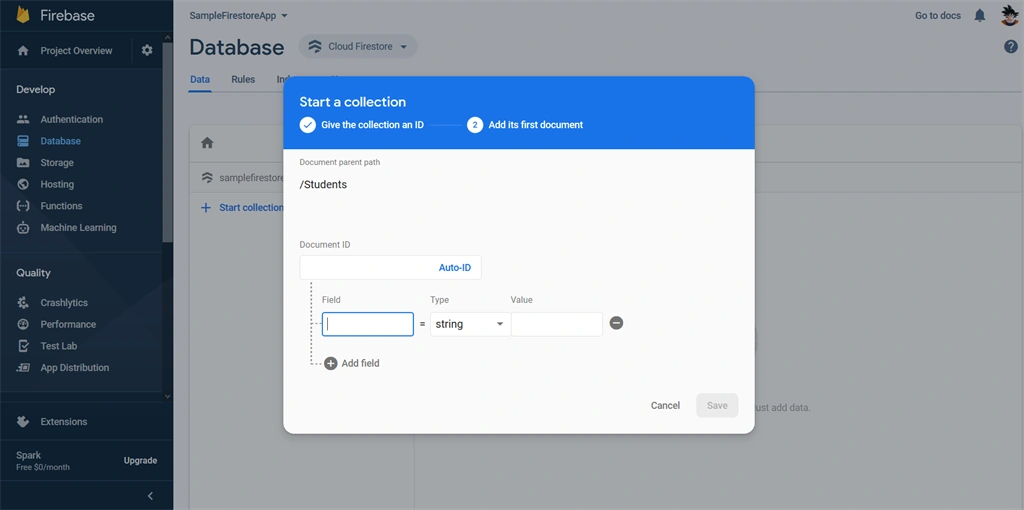Open Functions in the sidebar
1024x510 pixels.
click(61, 206)
